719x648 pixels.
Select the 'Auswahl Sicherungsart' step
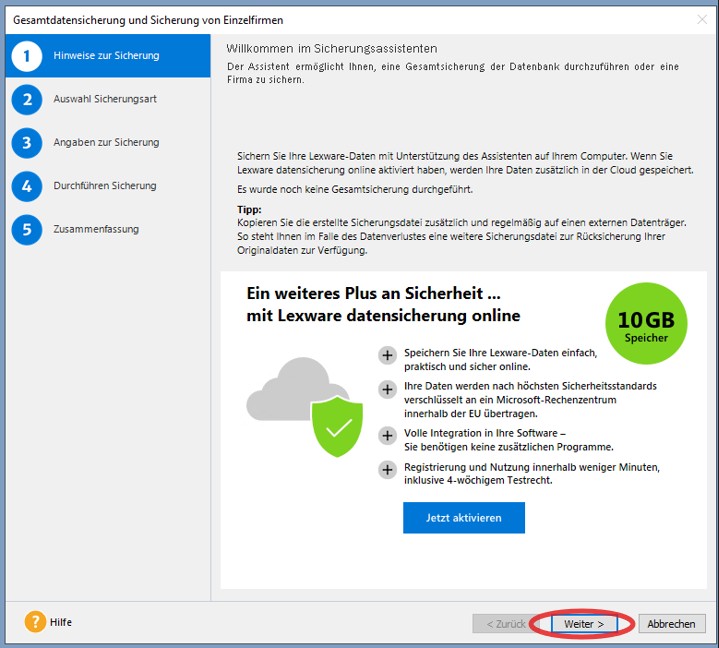[108, 99]
